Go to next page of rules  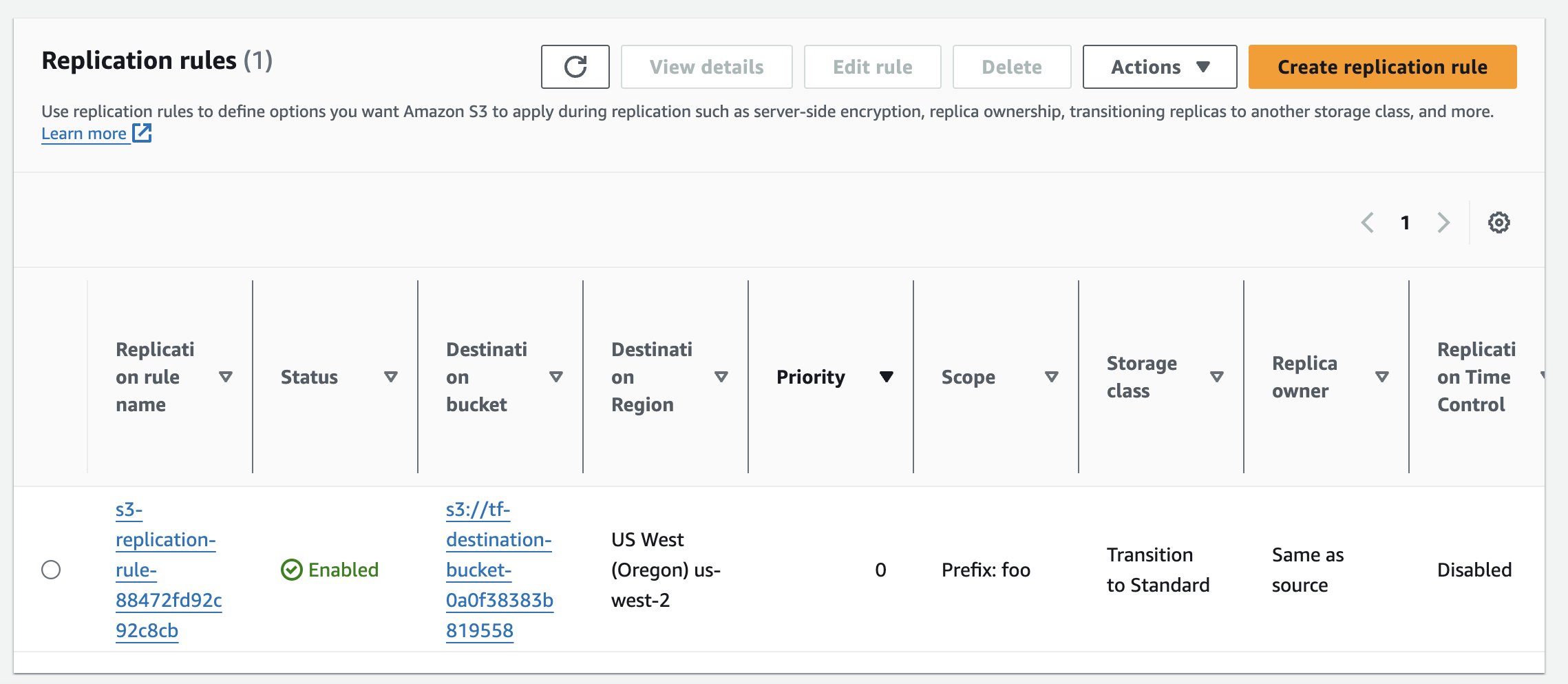pos(1443,222)
